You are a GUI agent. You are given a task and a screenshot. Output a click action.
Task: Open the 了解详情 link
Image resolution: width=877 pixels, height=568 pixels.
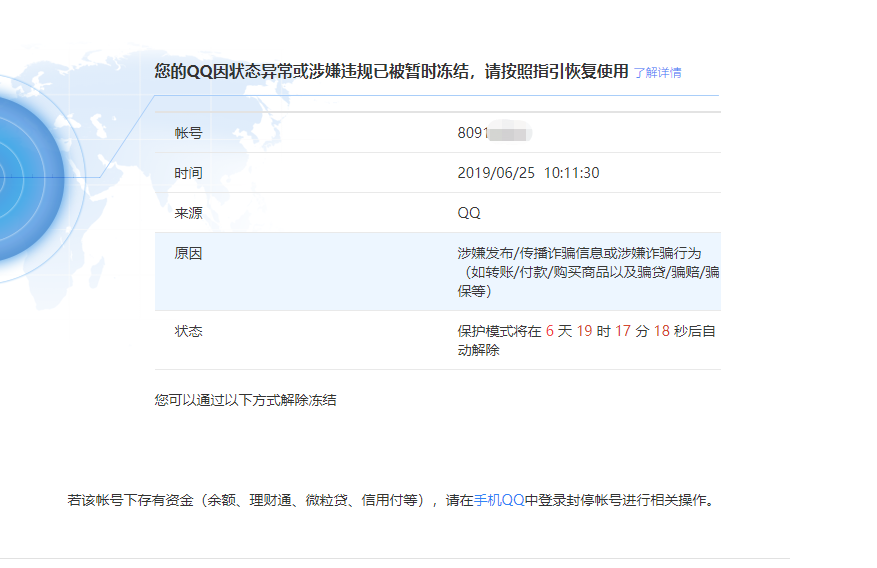click(658, 73)
